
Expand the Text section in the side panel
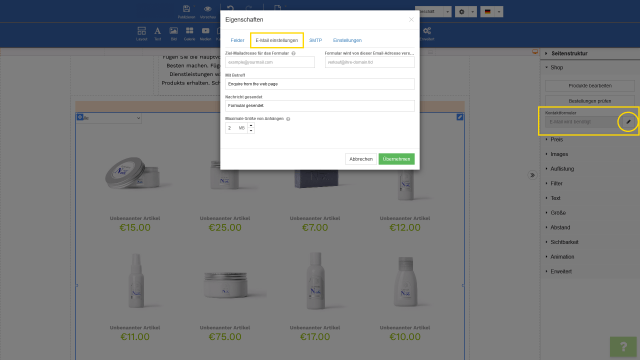[556, 198]
